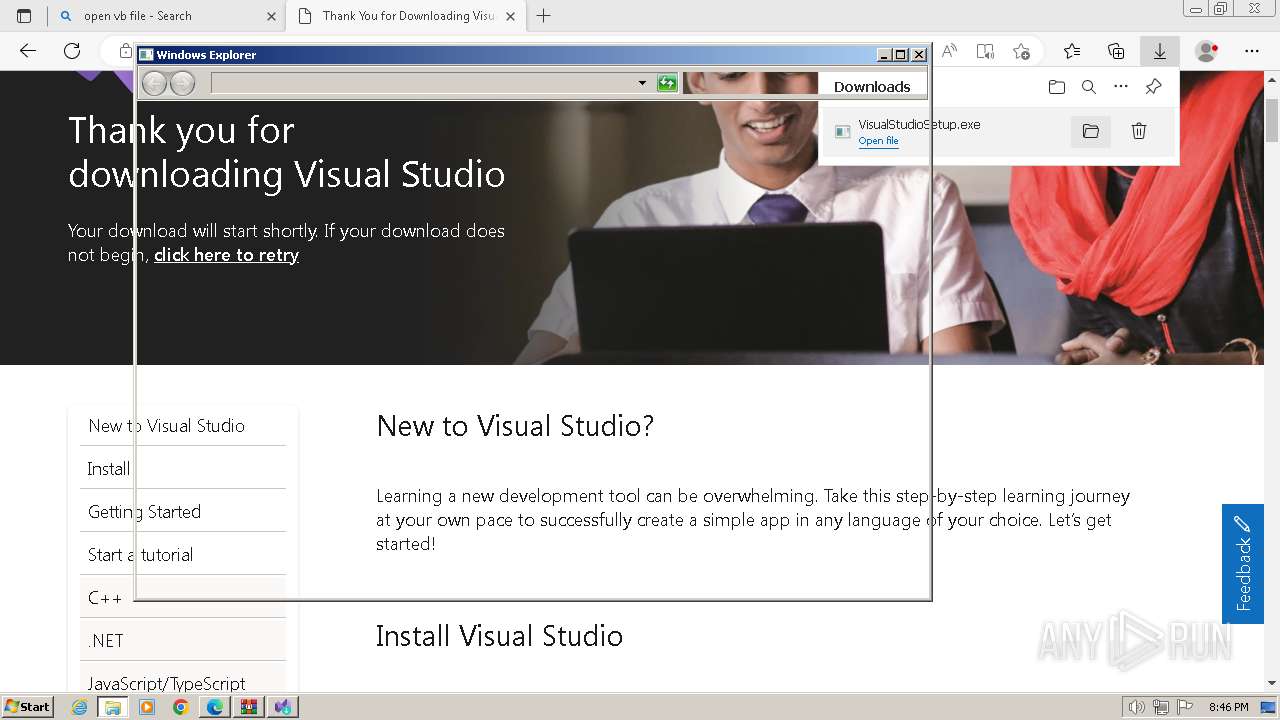This screenshot has width=1280, height=720.
Task: Click 'click here to retry' download link
Action: coord(226,255)
